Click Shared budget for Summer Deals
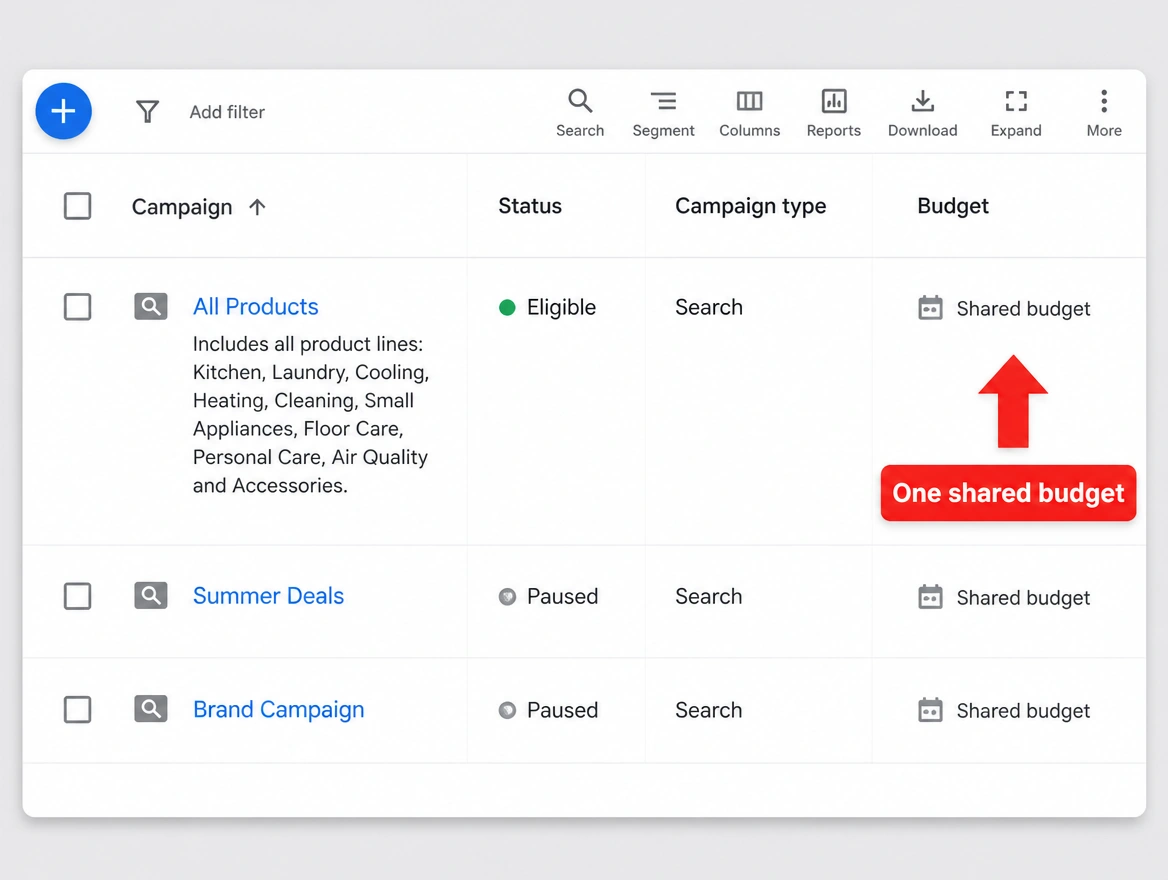 click(1023, 598)
